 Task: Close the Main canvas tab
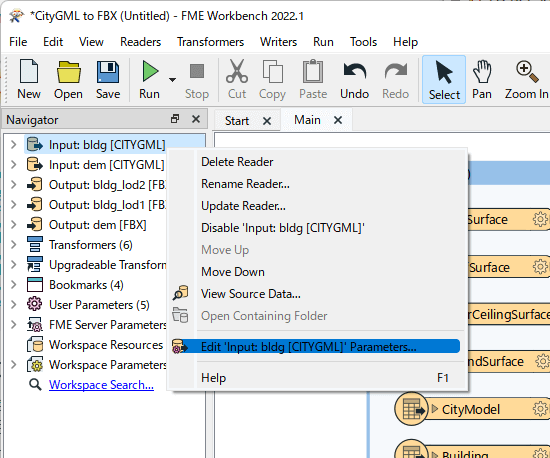(338, 120)
